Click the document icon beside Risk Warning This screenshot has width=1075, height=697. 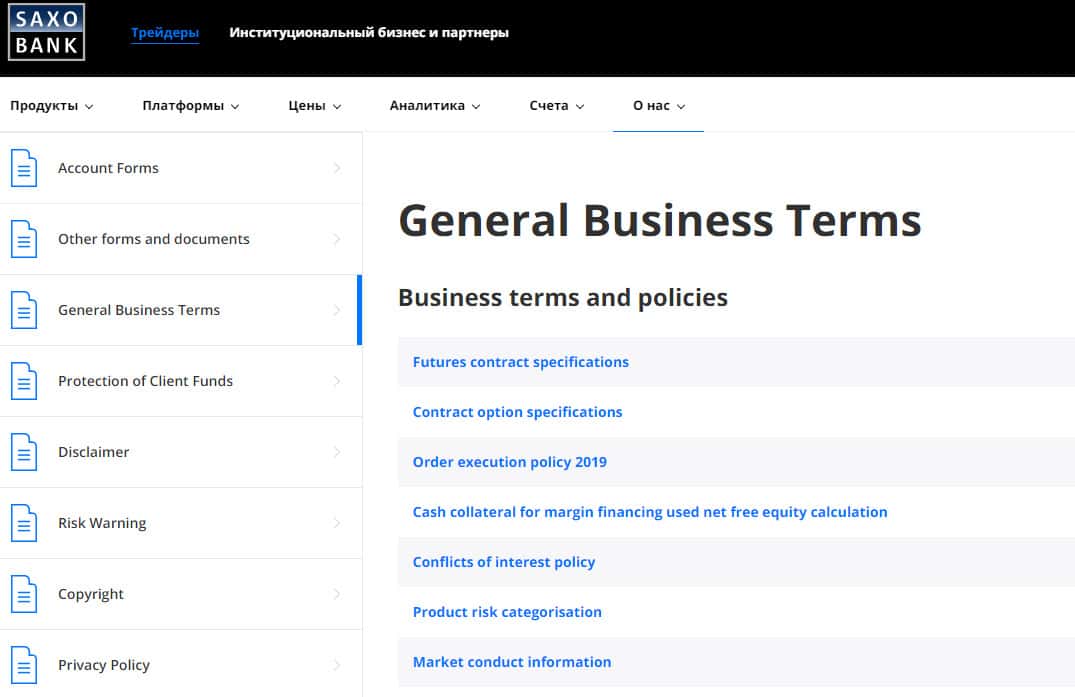tap(24, 523)
